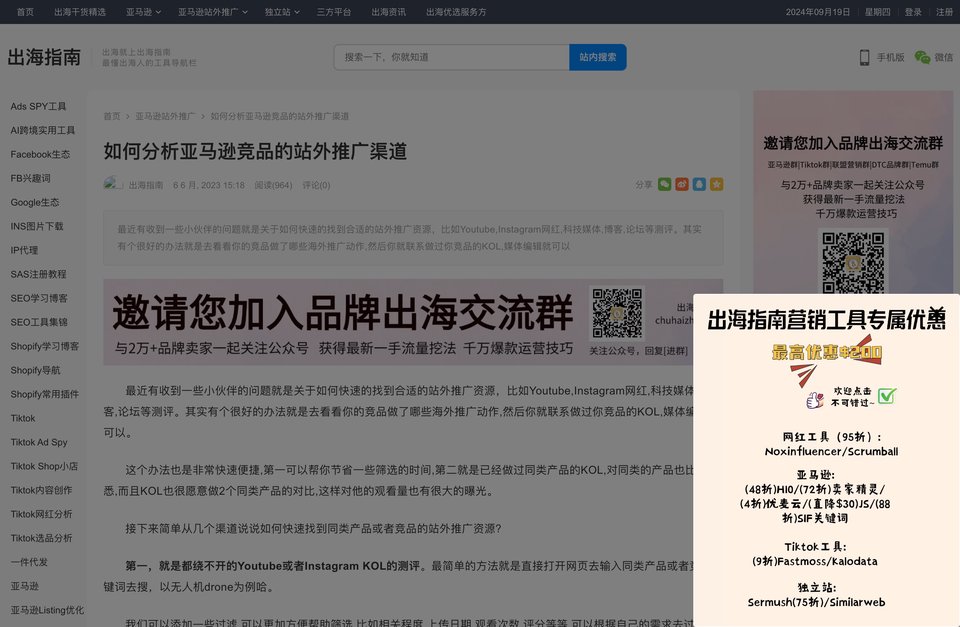Click the 出海指南 author name link
The width and height of the screenshot is (960, 627).
(146, 185)
